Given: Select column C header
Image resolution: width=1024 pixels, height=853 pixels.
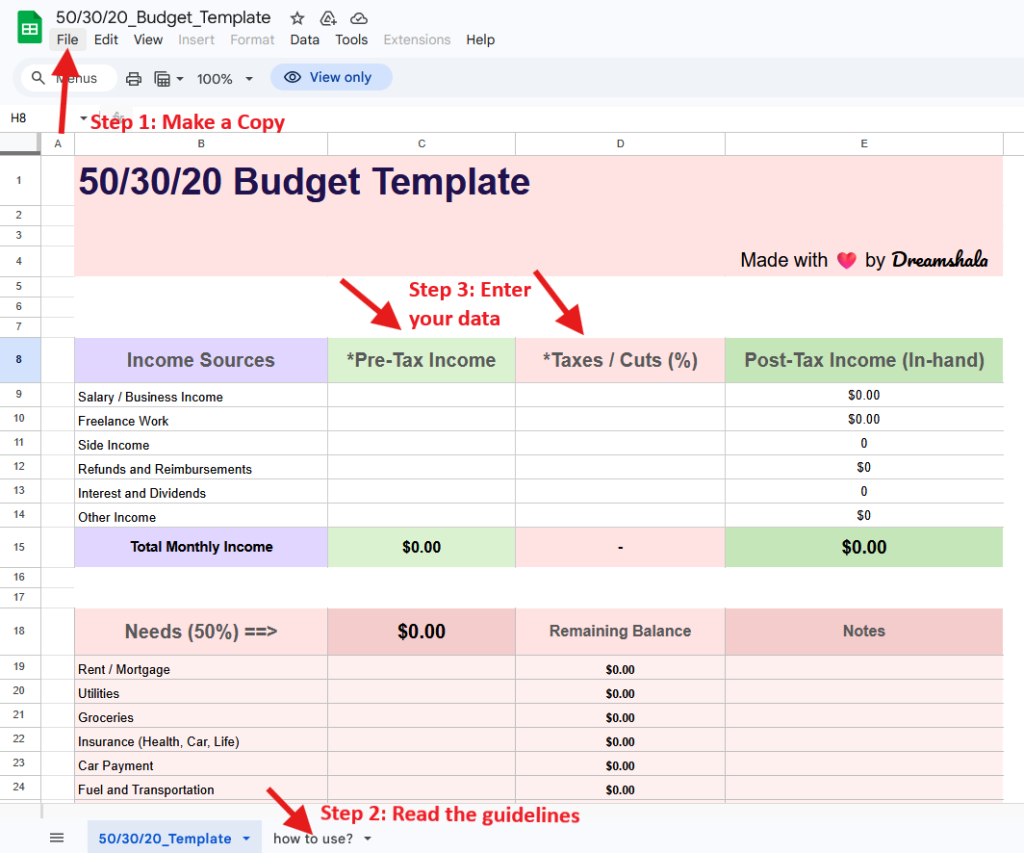Looking at the screenshot, I should click(421, 144).
